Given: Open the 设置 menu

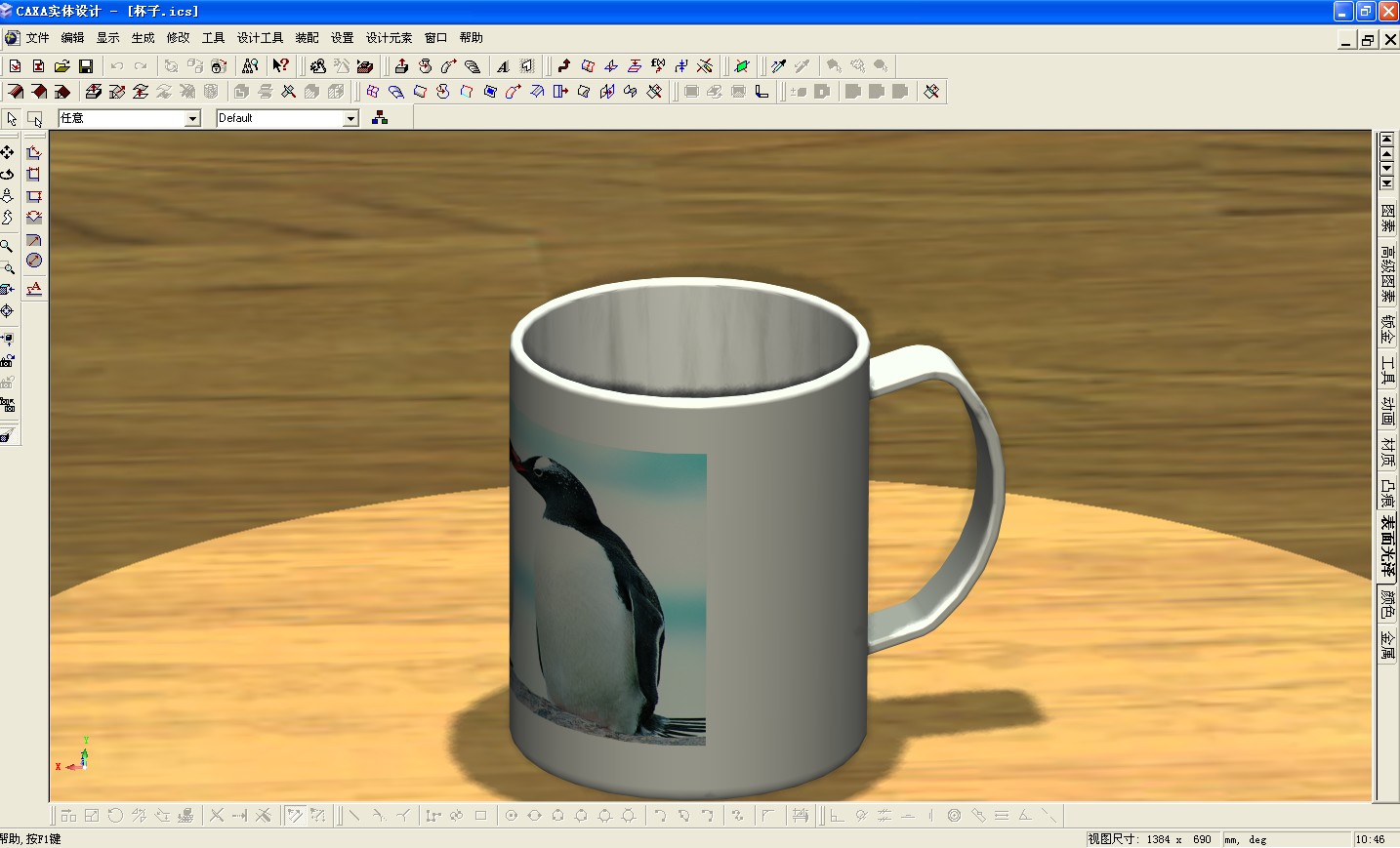Looking at the screenshot, I should tap(342, 38).
